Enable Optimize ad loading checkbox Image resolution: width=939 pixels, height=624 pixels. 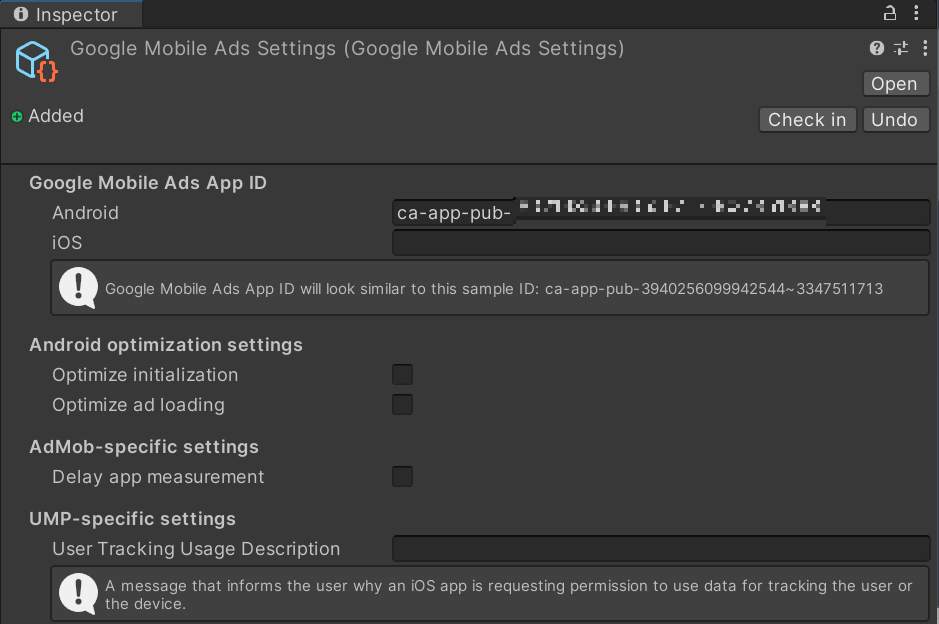(x=402, y=405)
